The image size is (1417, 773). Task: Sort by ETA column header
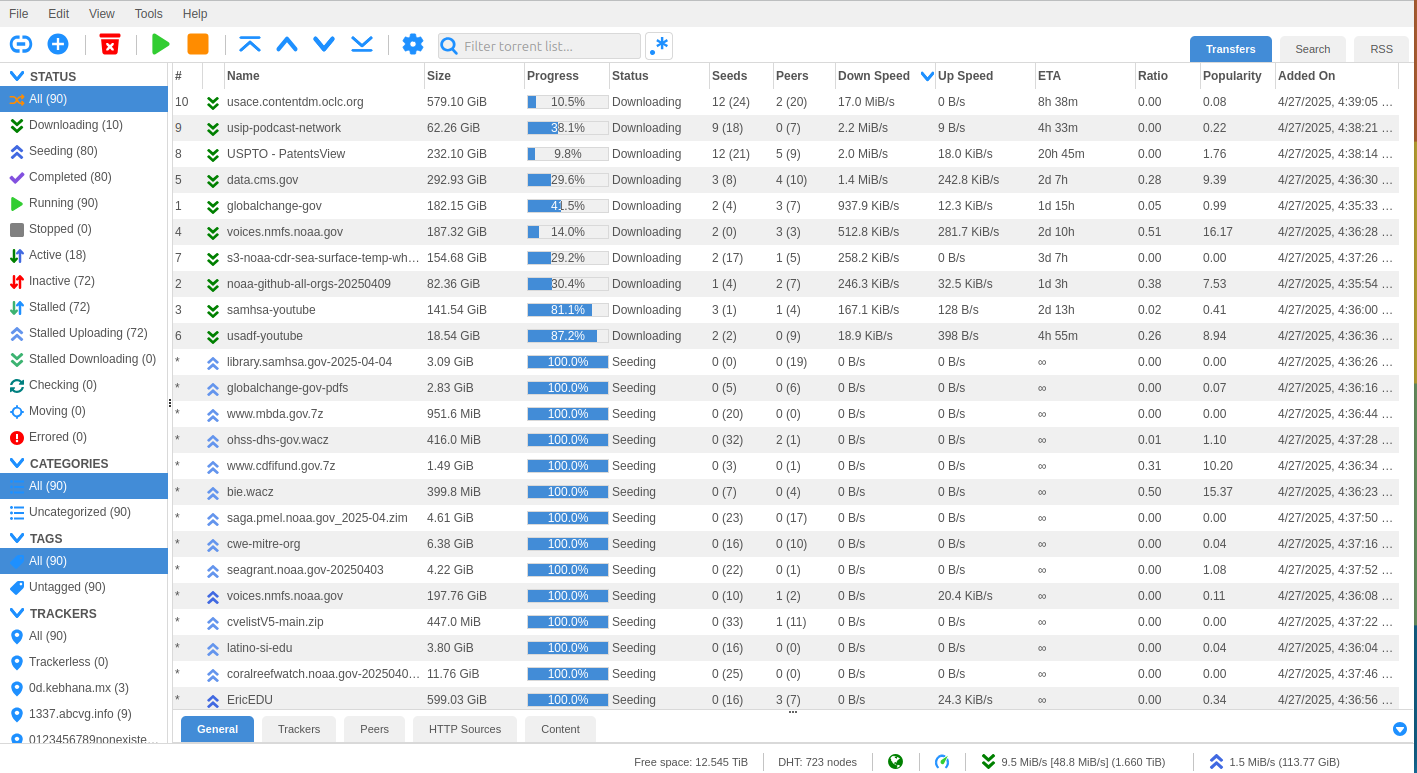pyautogui.click(x=1085, y=76)
